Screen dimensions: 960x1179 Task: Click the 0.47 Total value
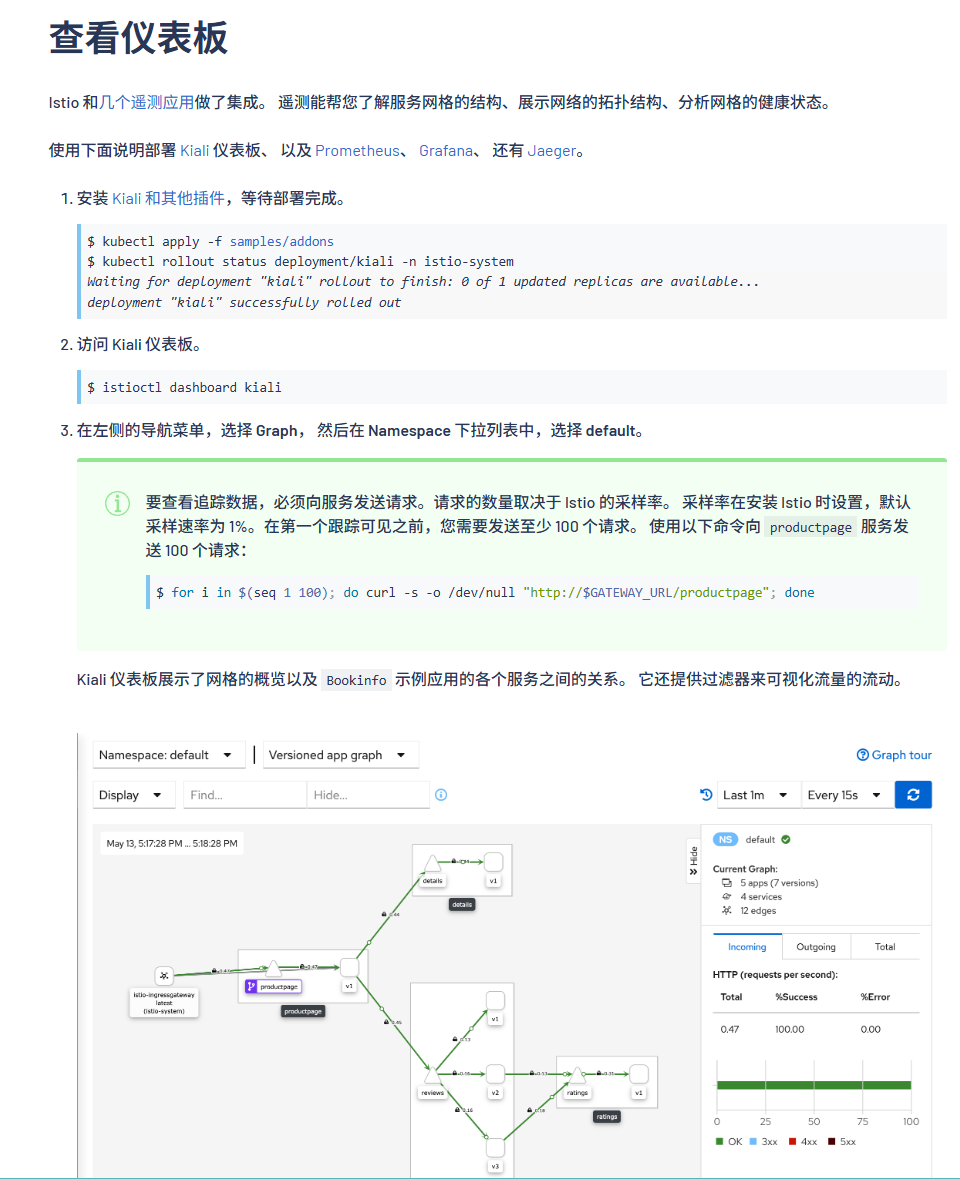(x=729, y=1029)
